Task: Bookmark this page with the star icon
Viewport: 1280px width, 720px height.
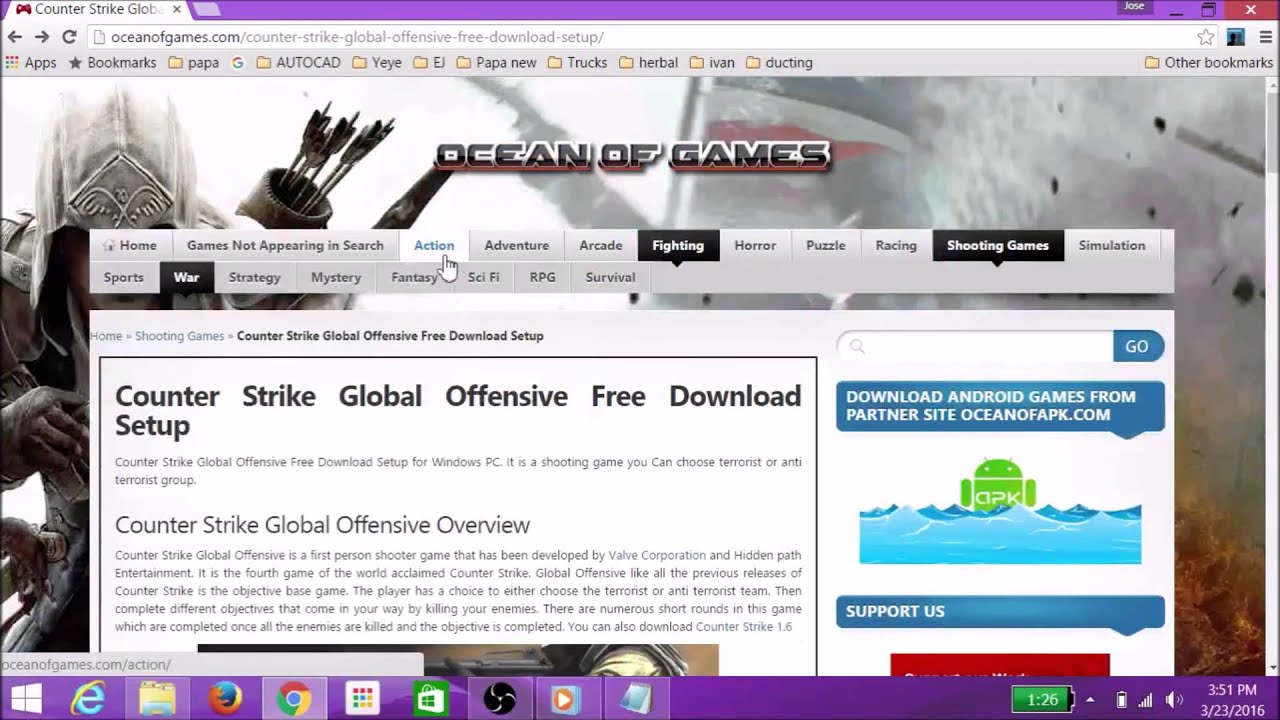Action: (x=1206, y=37)
